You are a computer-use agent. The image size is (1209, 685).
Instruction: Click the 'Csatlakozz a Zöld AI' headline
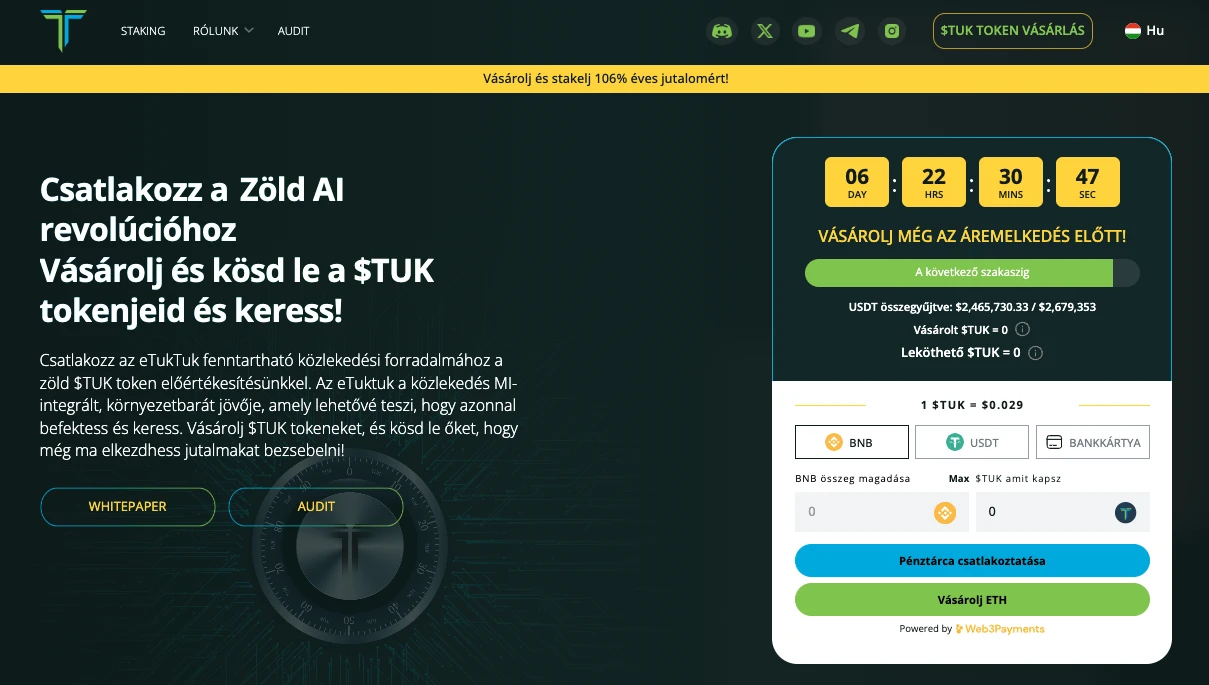[192, 190]
